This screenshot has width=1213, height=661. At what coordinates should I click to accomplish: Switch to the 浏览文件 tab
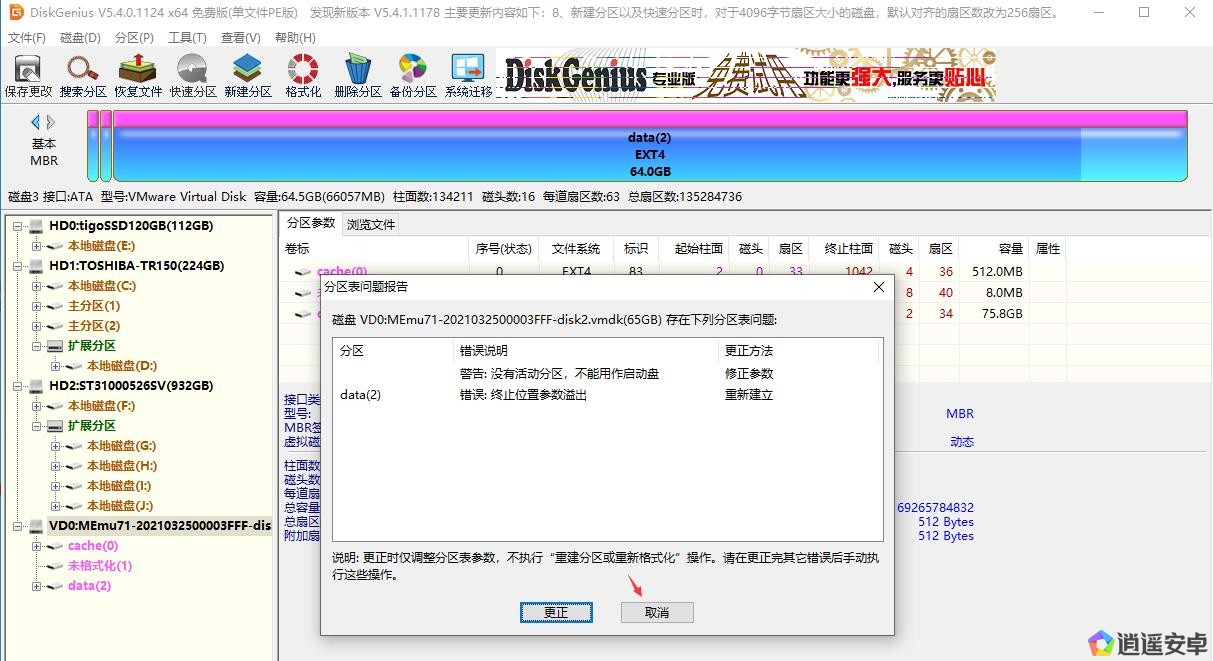point(371,224)
